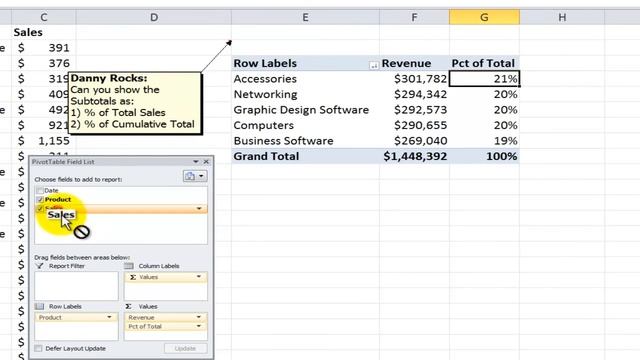Screen dimensions: 640x360
Task: Open the Product dropdown in Row Labels
Action: coord(109,317)
